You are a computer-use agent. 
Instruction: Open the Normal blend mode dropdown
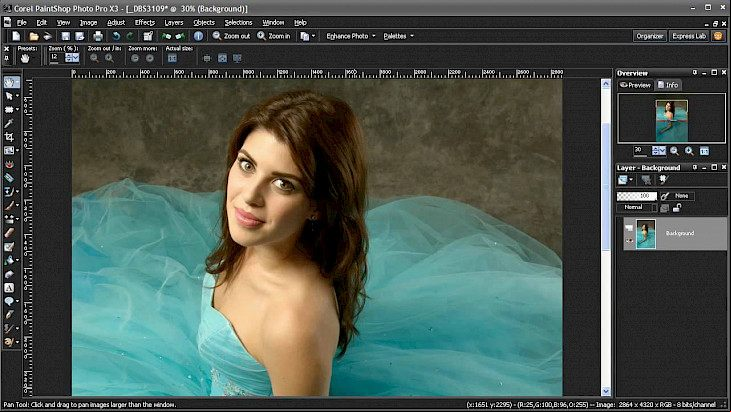point(636,207)
